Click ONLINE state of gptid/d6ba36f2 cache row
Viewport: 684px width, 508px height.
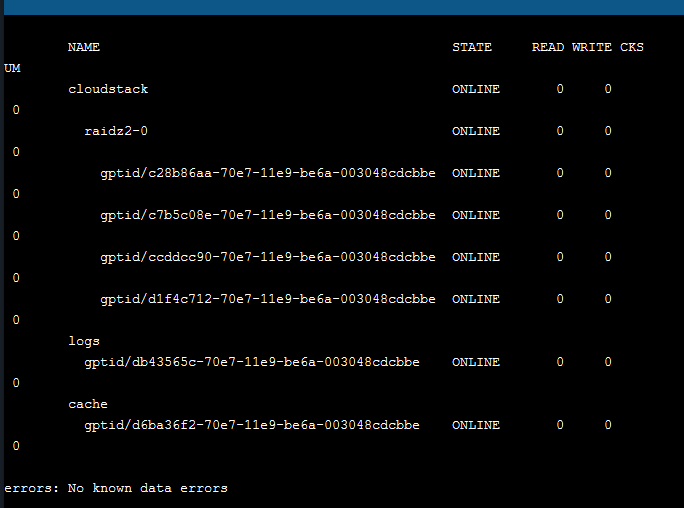click(x=476, y=425)
